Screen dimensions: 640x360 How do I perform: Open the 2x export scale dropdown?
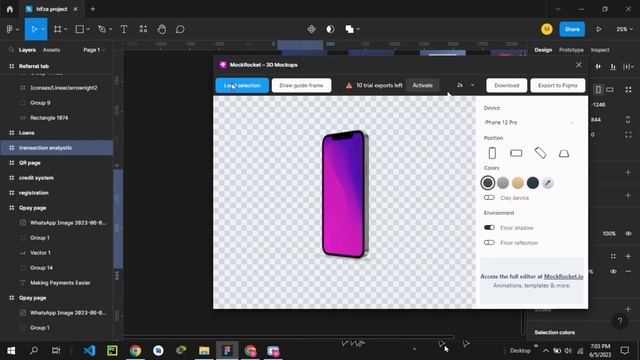(x=465, y=85)
